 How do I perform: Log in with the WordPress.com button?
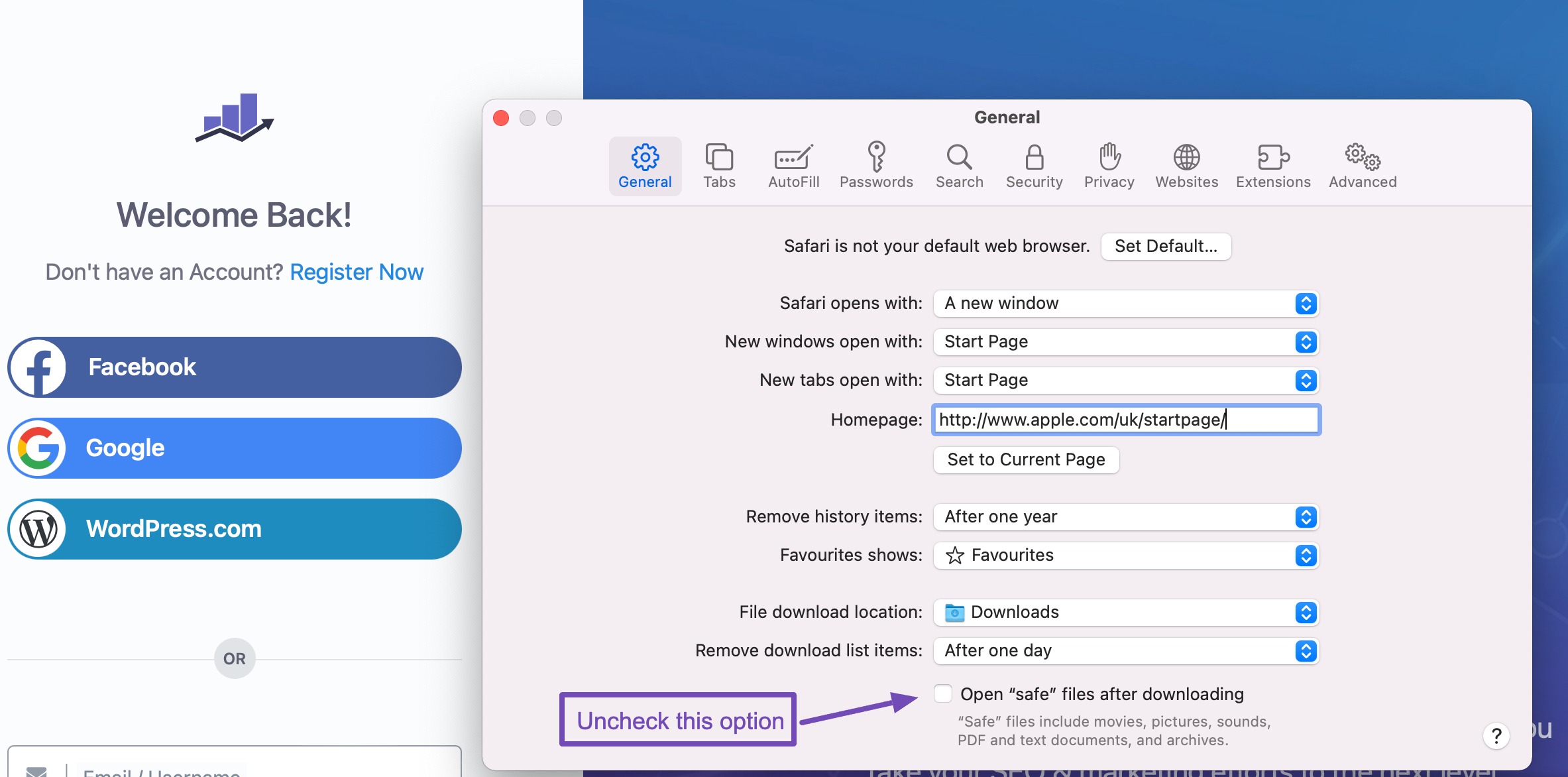[235, 529]
